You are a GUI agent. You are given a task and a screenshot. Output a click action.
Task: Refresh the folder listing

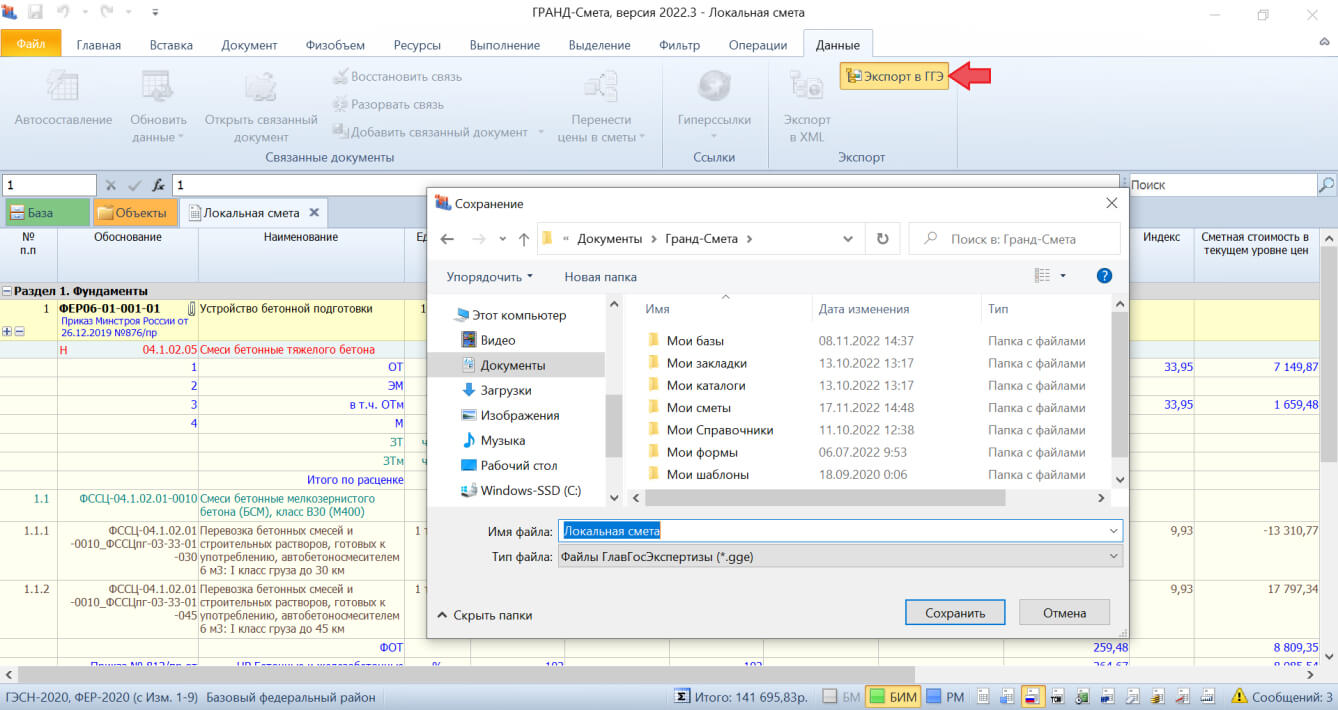882,239
